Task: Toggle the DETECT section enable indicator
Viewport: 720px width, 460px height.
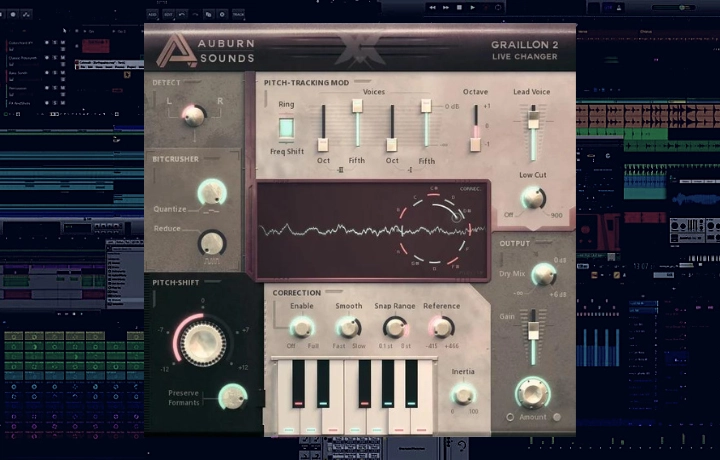Action: (x=192, y=82)
